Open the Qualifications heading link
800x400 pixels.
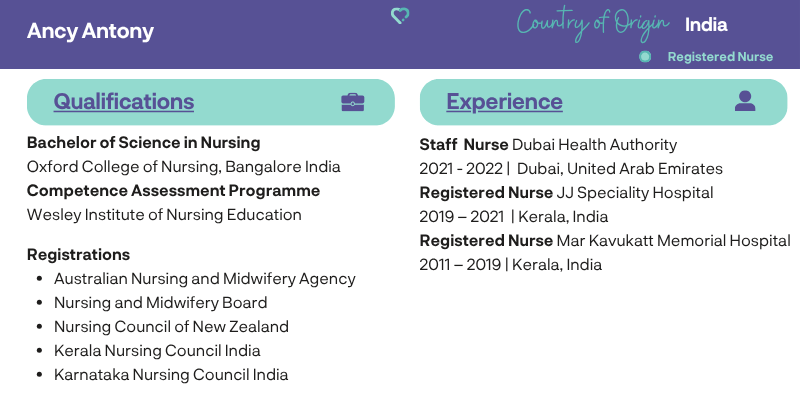pyautogui.click(x=124, y=101)
